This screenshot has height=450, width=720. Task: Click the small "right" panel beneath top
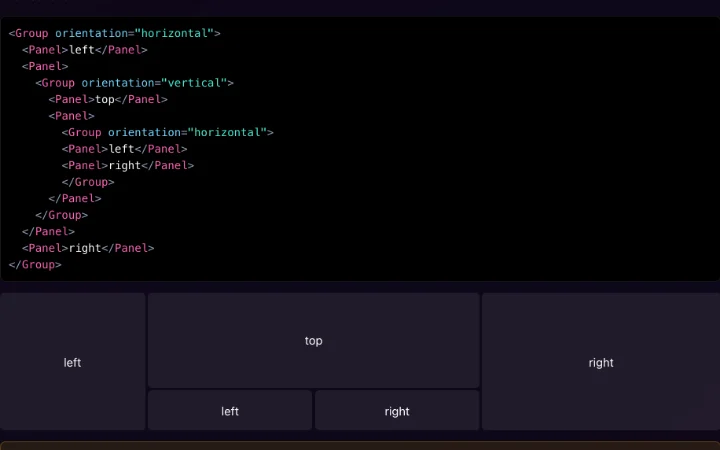coord(397,411)
